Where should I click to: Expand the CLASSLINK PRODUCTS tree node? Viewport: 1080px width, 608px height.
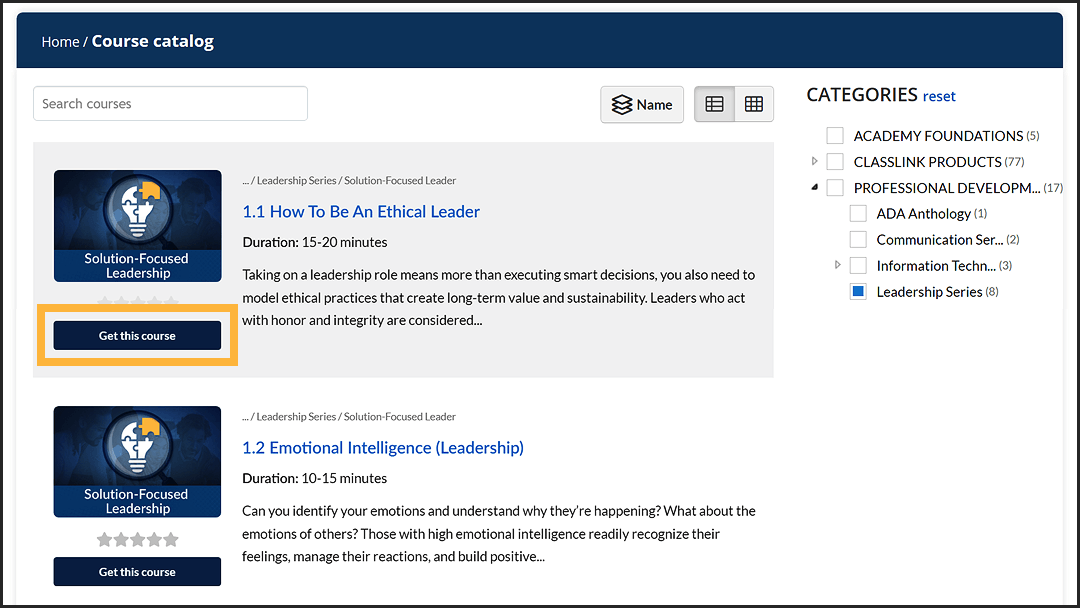[815, 161]
